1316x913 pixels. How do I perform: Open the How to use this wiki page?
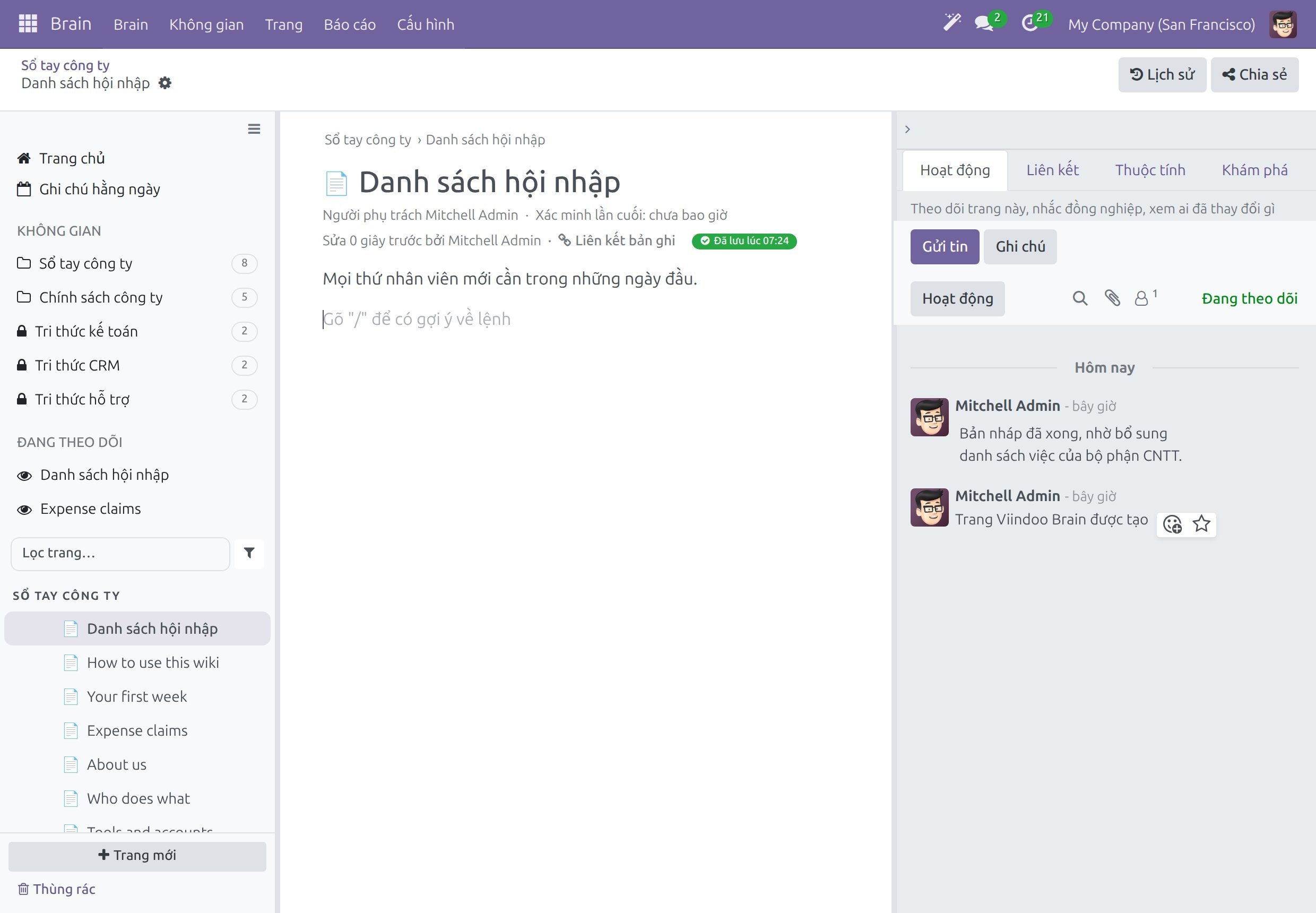137,663
